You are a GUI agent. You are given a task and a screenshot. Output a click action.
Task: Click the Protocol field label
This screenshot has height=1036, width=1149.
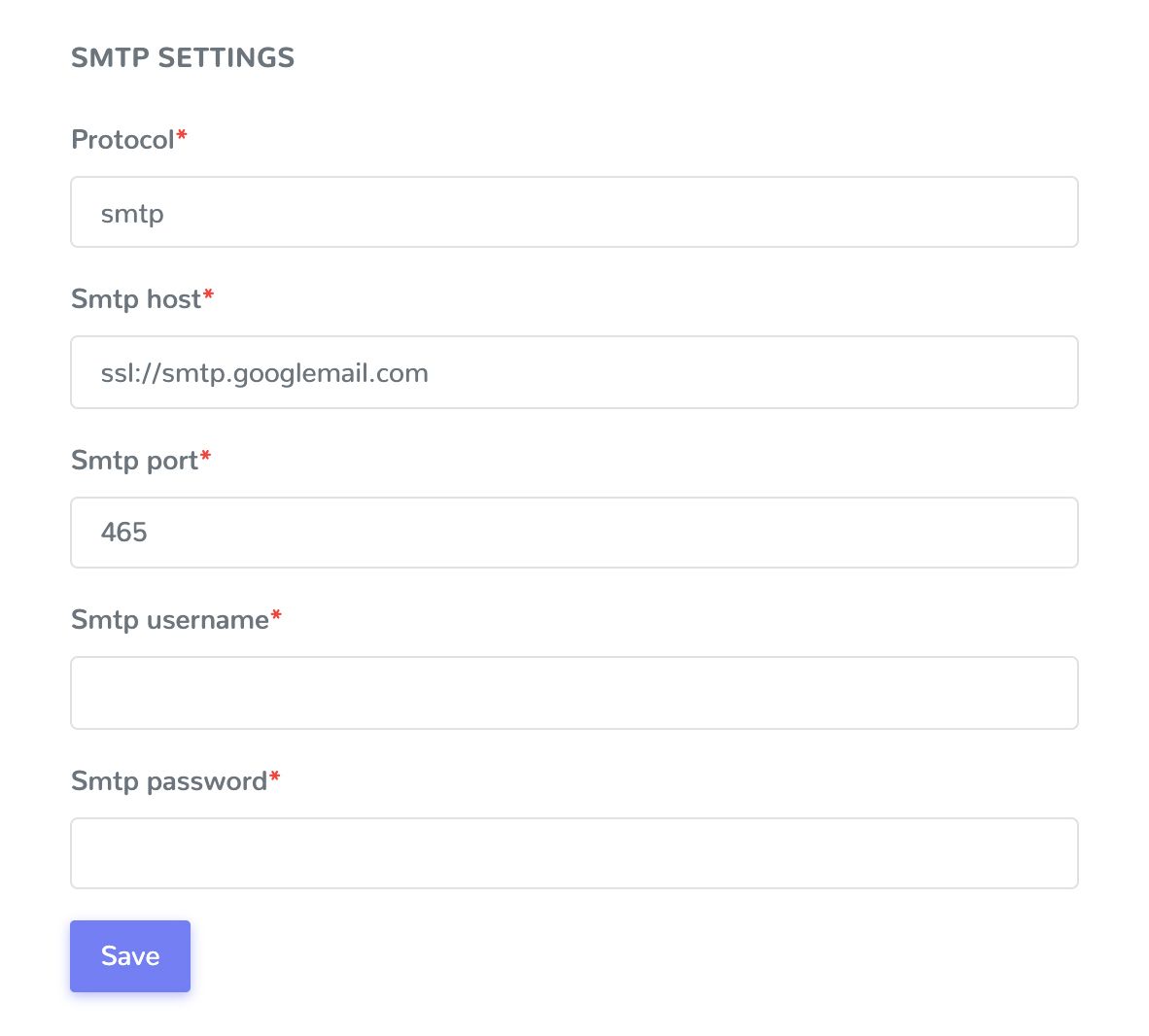(122, 140)
